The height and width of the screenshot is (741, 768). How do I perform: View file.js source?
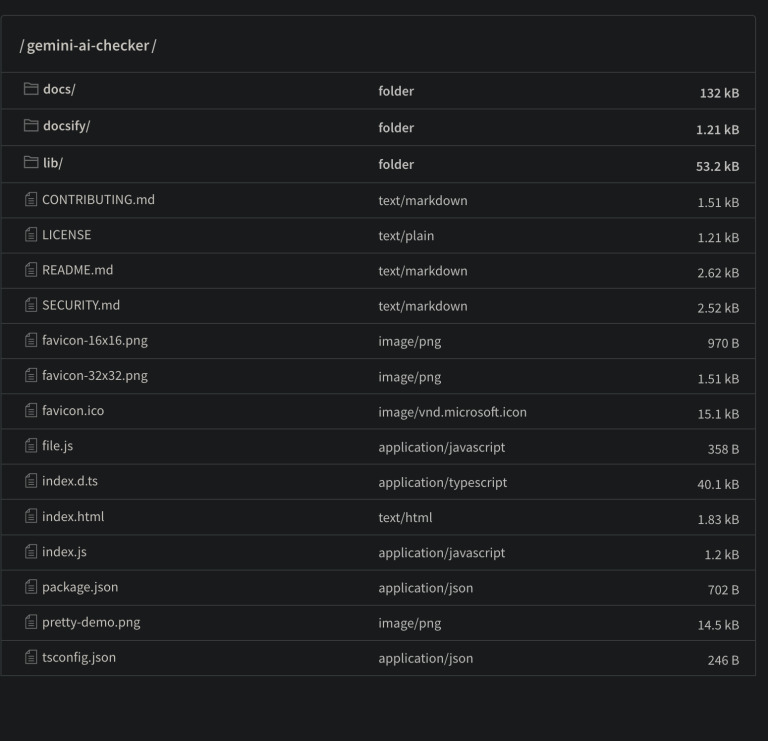point(57,446)
